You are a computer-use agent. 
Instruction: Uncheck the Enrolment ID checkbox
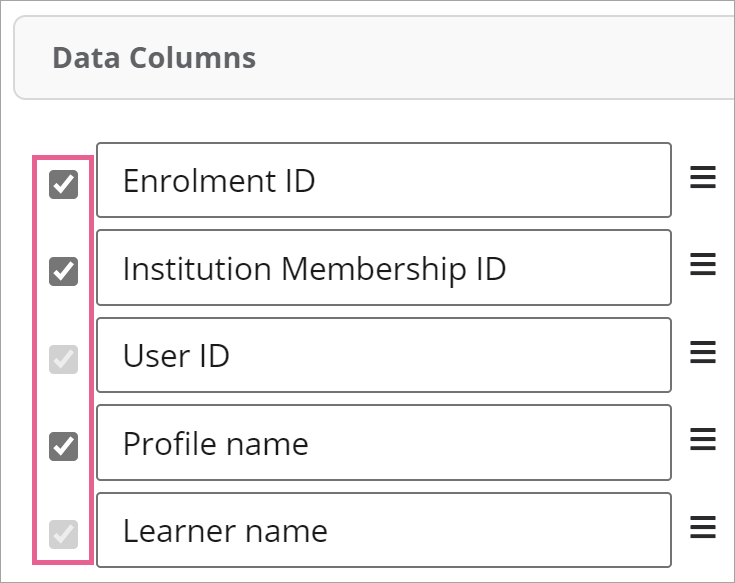click(x=63, y=185)
